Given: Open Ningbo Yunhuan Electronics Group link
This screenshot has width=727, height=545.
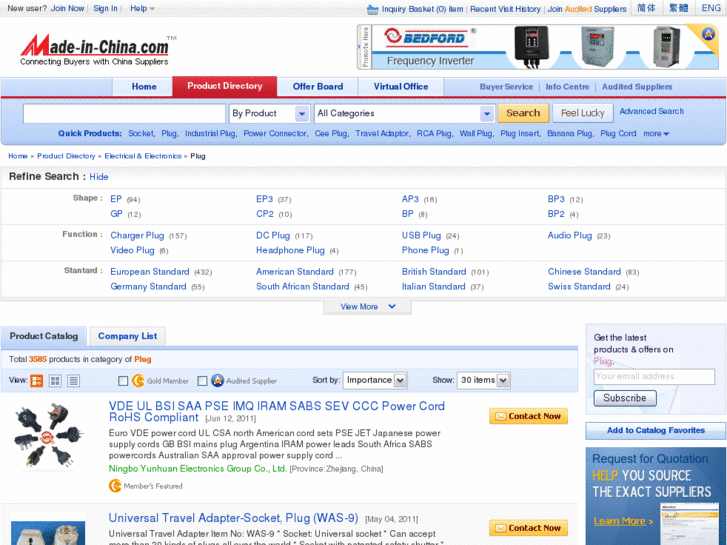Looking at the screenshot, I should click(198, 468).
